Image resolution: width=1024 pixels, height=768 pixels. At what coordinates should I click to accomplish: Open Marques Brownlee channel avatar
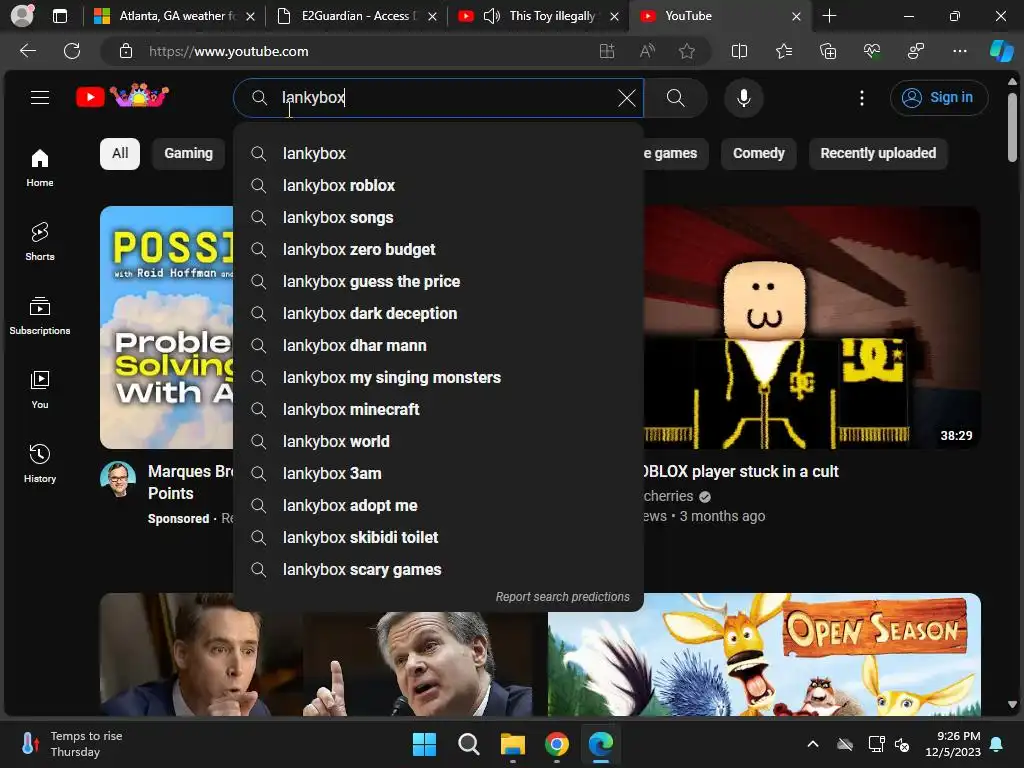(118, 479)
